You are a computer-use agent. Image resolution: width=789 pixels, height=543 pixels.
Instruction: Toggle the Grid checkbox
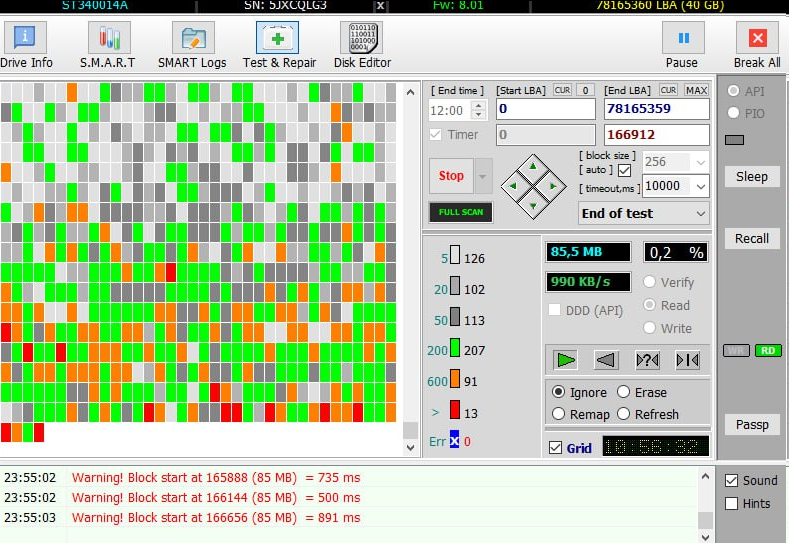click(x=556, y=448)
